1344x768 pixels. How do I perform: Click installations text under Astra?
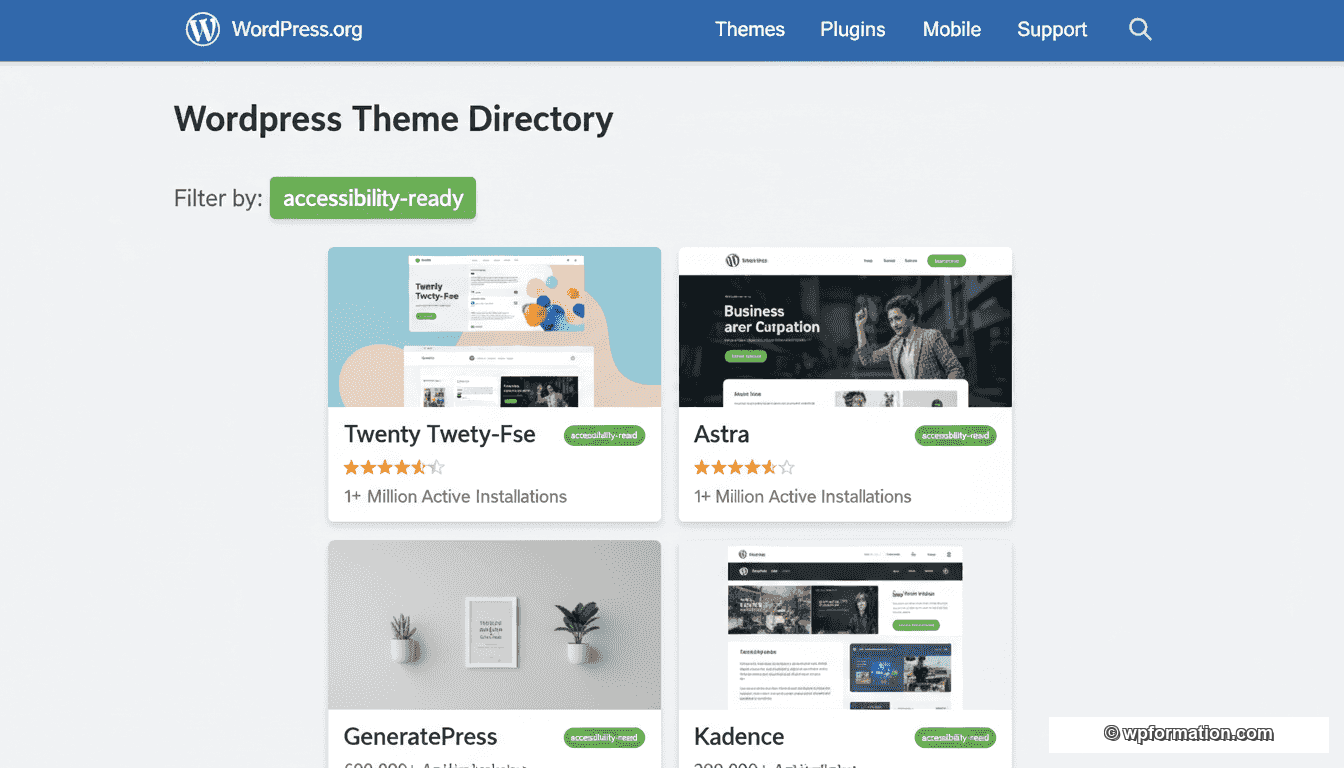tap(803, 496)
